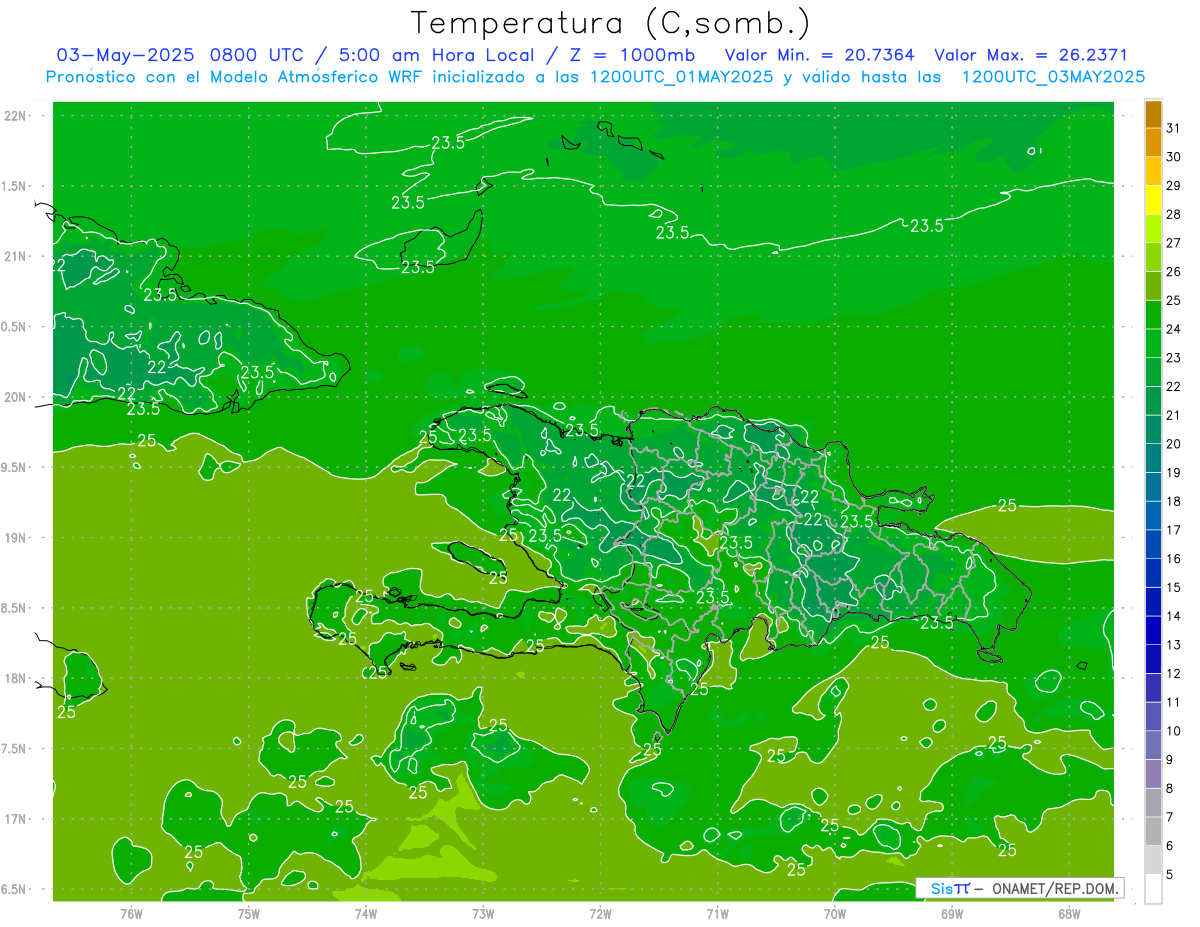
Task: Click the legend value "28"
Action: [1174, 214]
